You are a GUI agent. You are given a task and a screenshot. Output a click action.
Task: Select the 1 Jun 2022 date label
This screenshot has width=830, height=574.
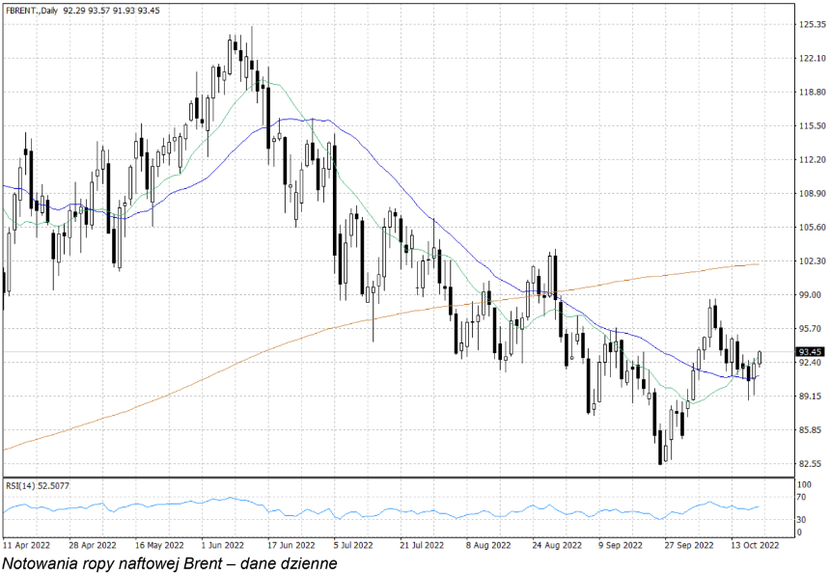click(221, 546)
